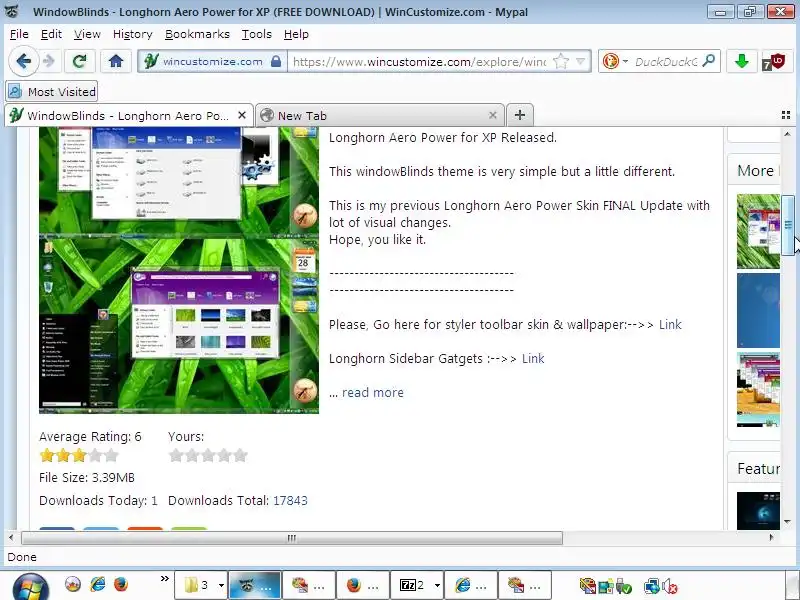Click the vertical scrollbar thumb

coord(788,224)
